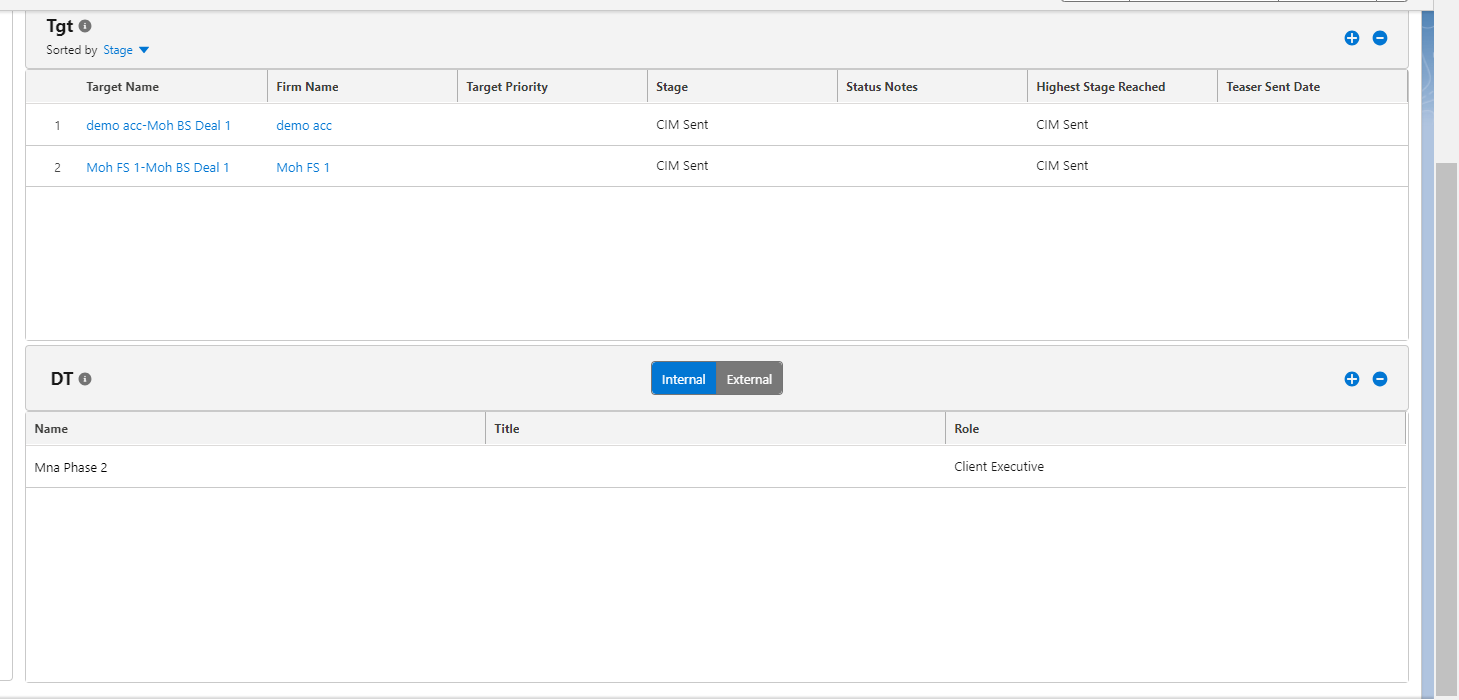This screenshot has height=700, width=1459.
Task: Open the Moh FS 1 firm link
Action: pos(303,168)
